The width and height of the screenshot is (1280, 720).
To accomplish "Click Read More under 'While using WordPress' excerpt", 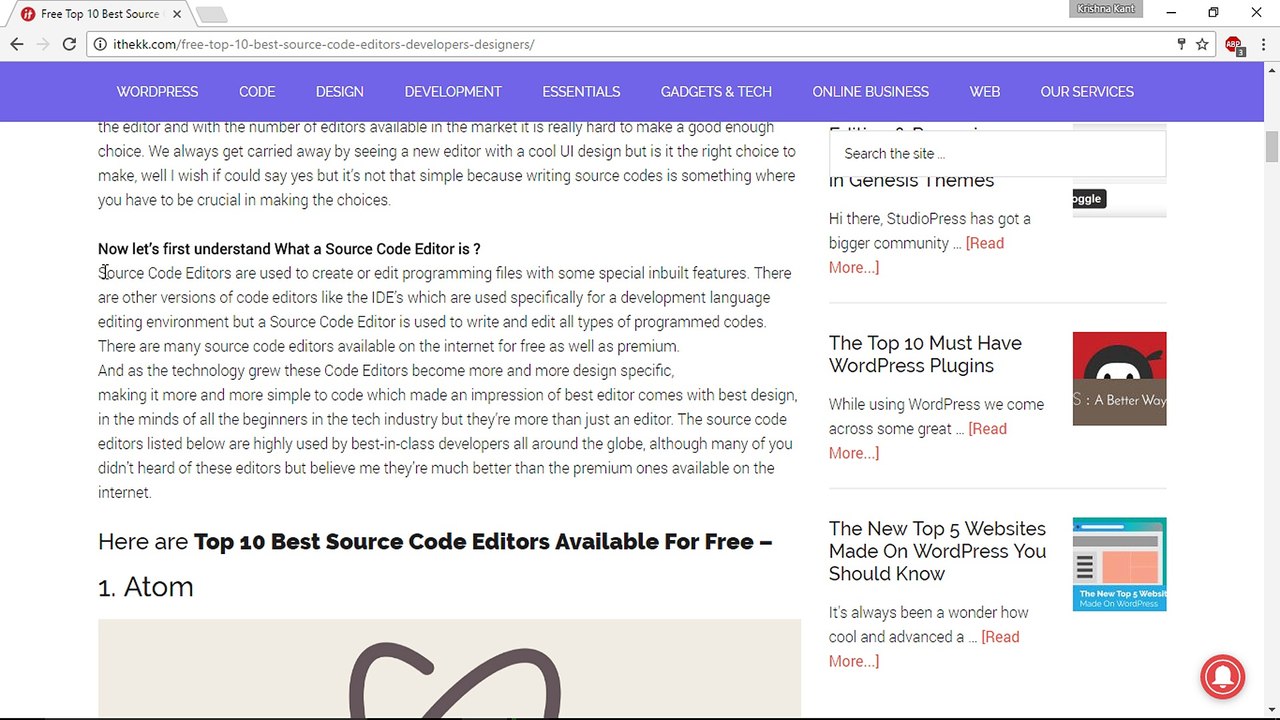I will [x=918, y=441].
